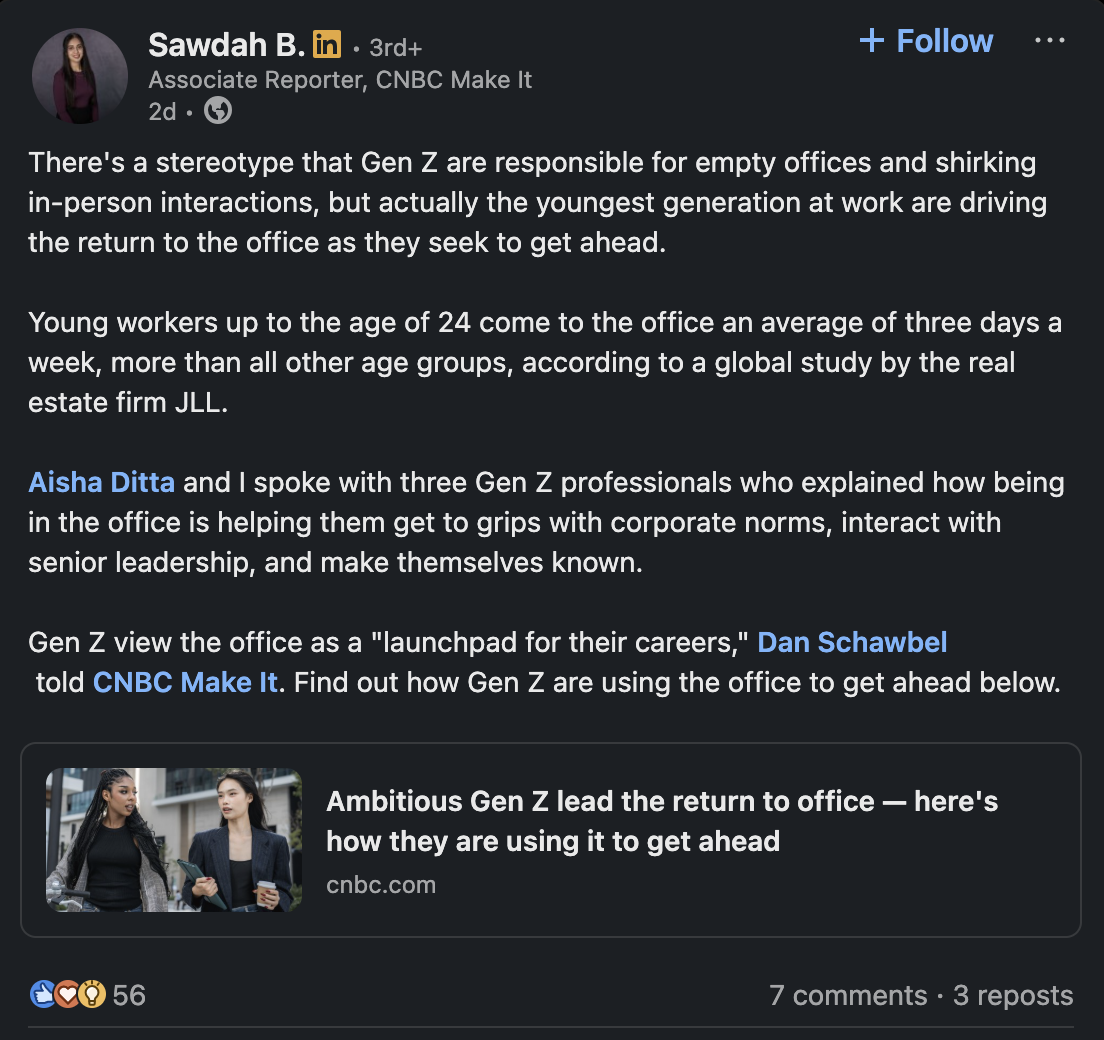
Task: Follow Sawdah B.
Action: (x=926, y=41)
